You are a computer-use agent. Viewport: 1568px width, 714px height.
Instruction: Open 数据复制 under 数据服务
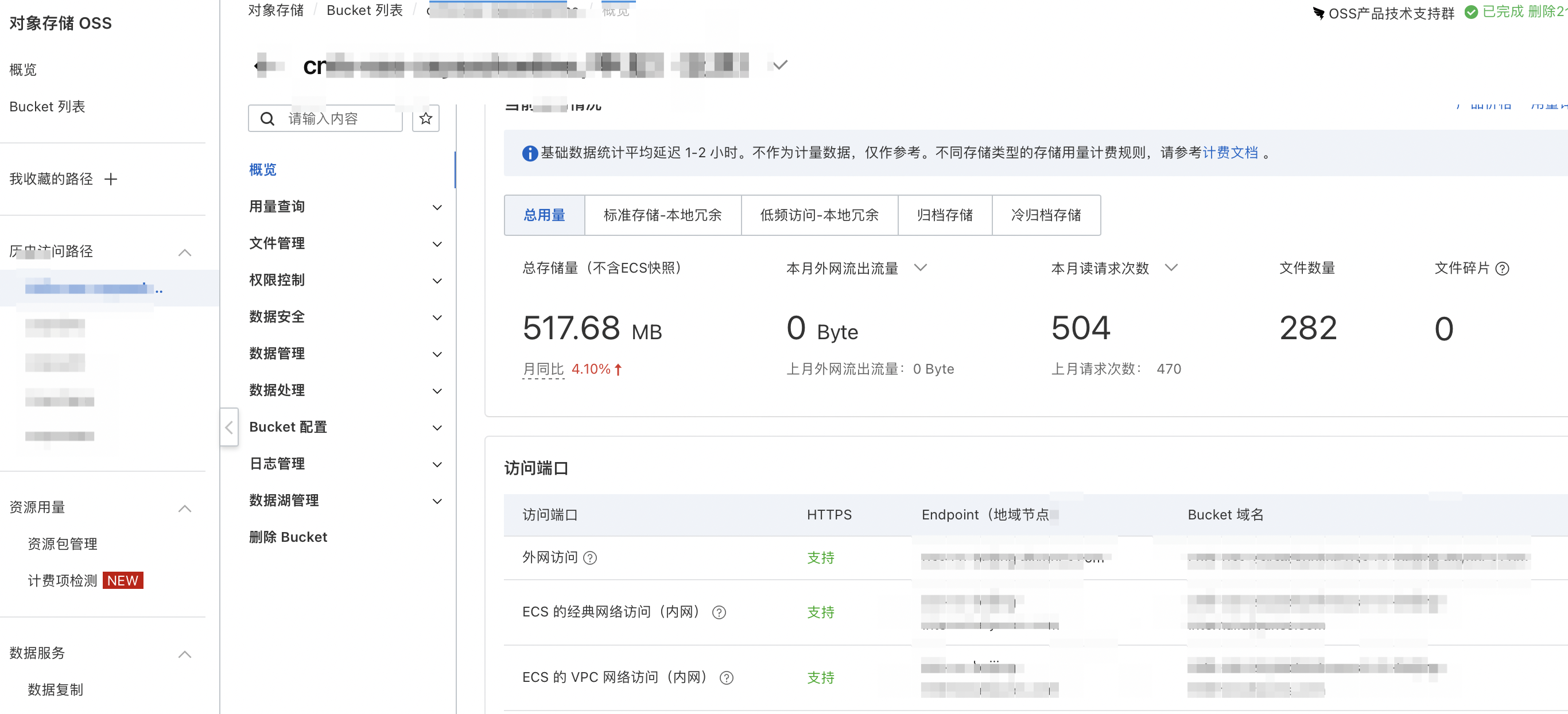[56, 689]
